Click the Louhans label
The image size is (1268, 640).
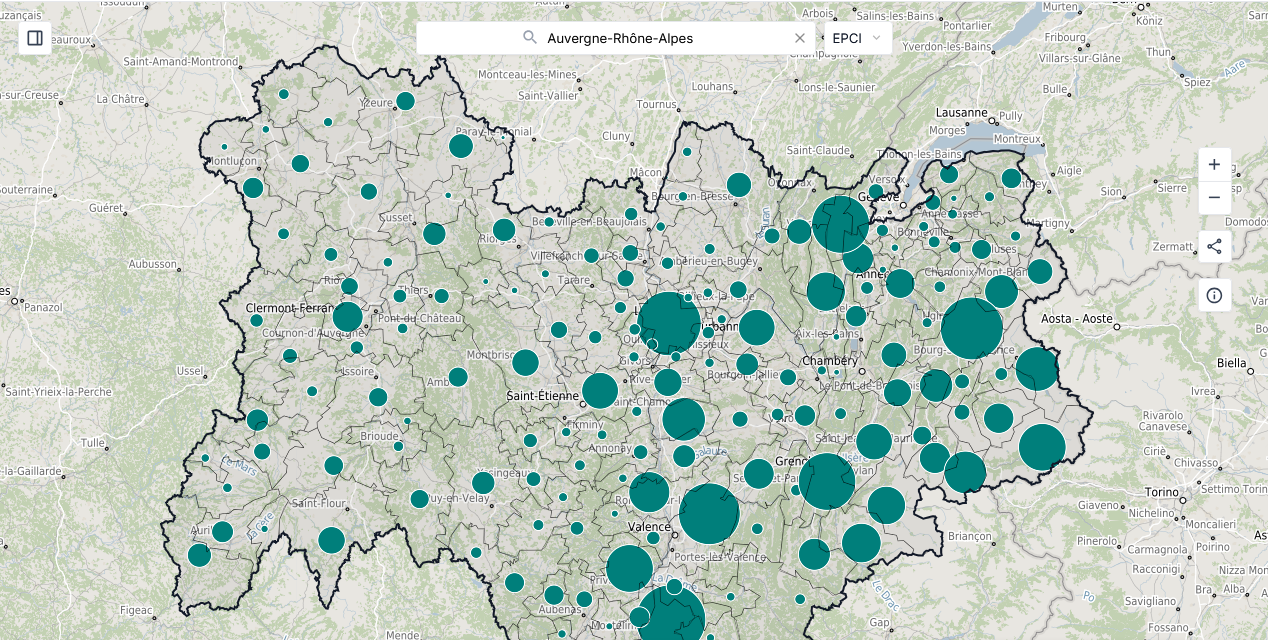point(712,87)
